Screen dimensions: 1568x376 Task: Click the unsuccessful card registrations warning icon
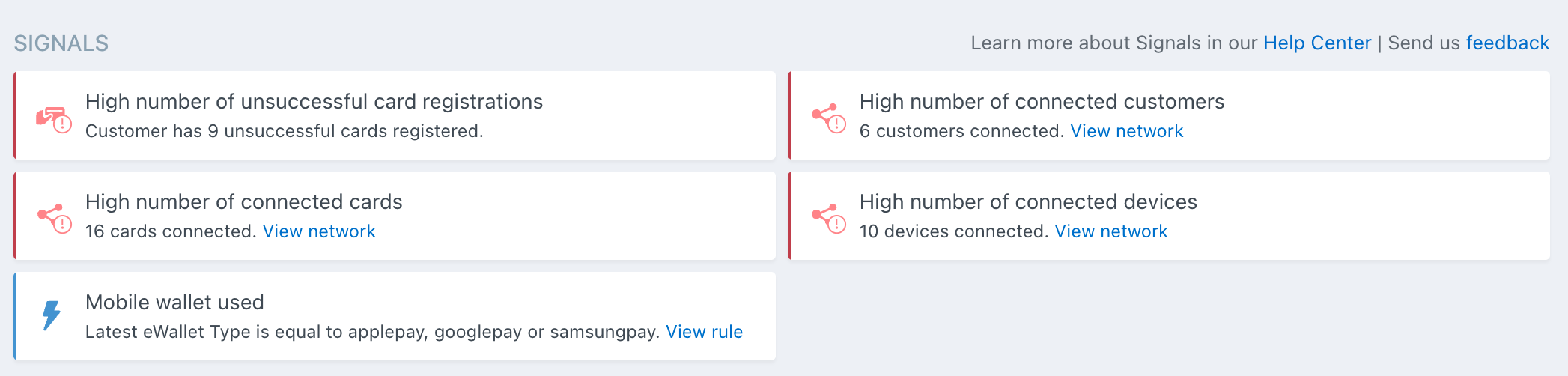pyautogui.click(x=53, y=119)
